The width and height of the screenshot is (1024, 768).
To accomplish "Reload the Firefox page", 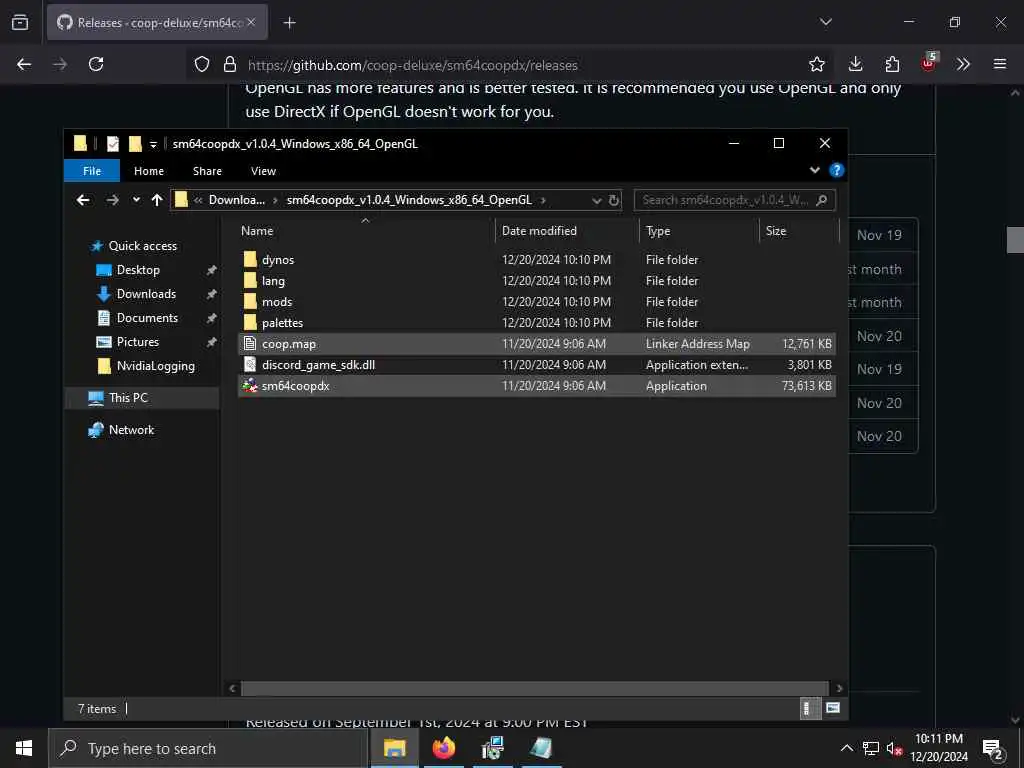I will point(96,64).
